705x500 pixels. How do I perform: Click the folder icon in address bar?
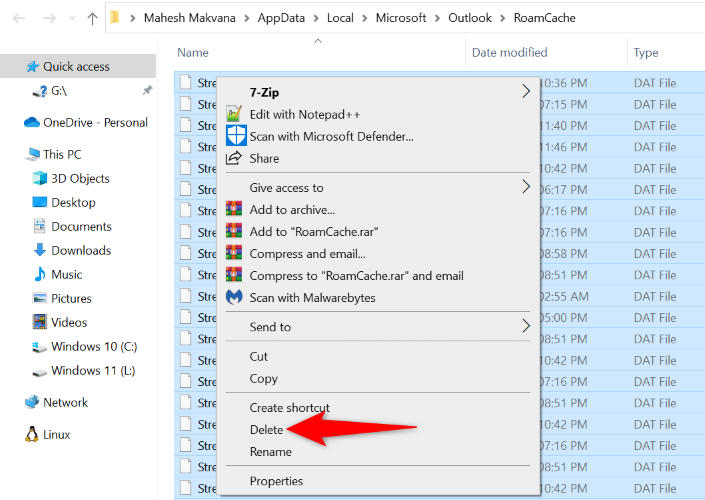[x=115, y=18]
